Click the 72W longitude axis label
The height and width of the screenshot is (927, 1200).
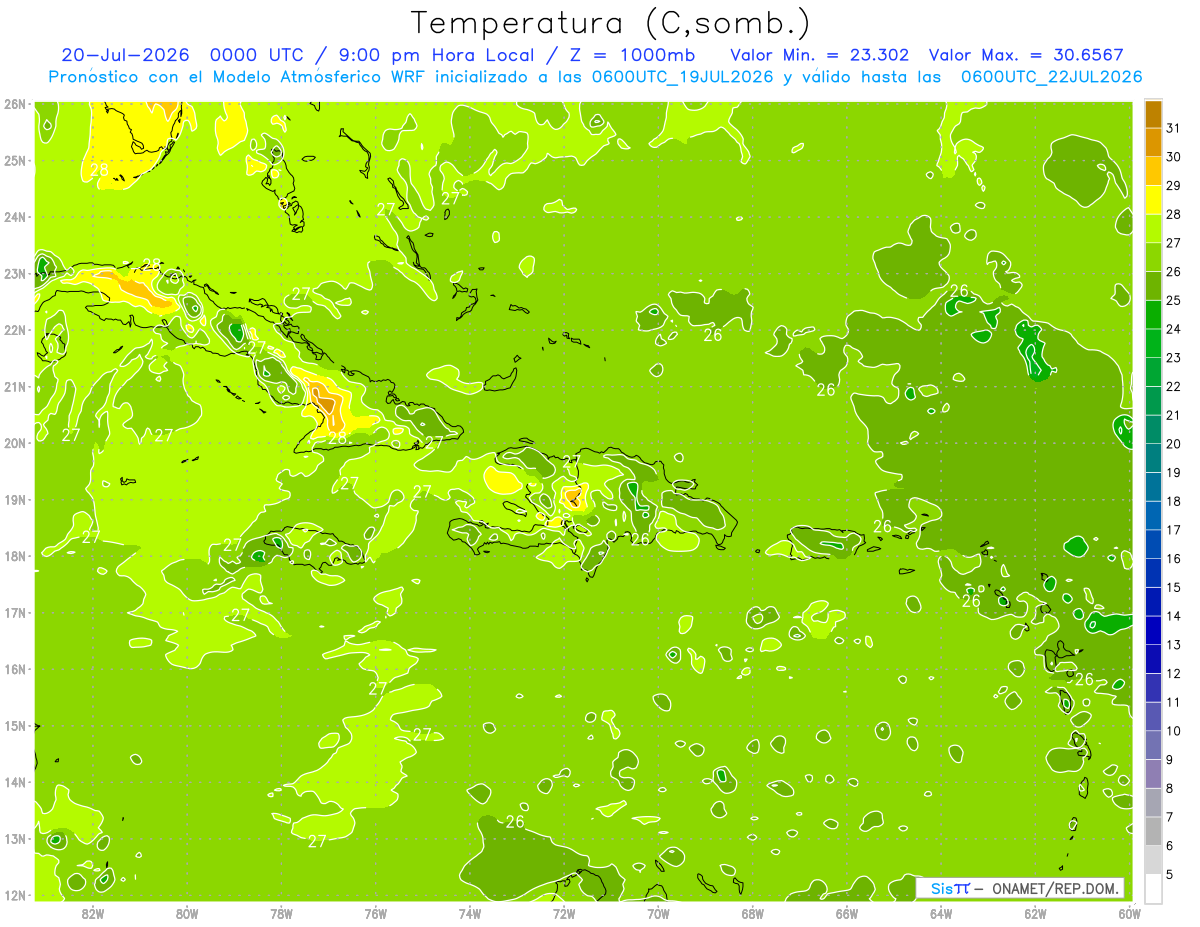(564, 913)
